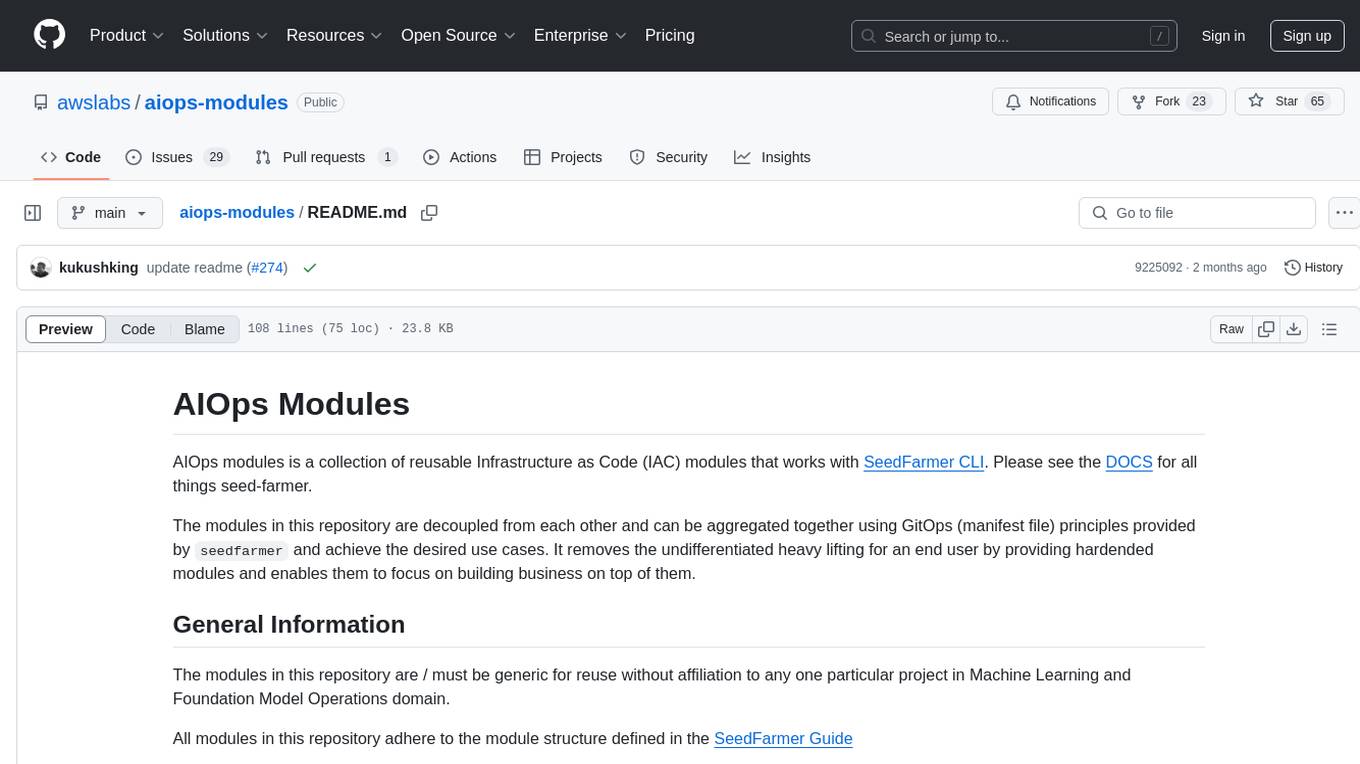Copy the raw file contents

click(x=1267, y=329)
